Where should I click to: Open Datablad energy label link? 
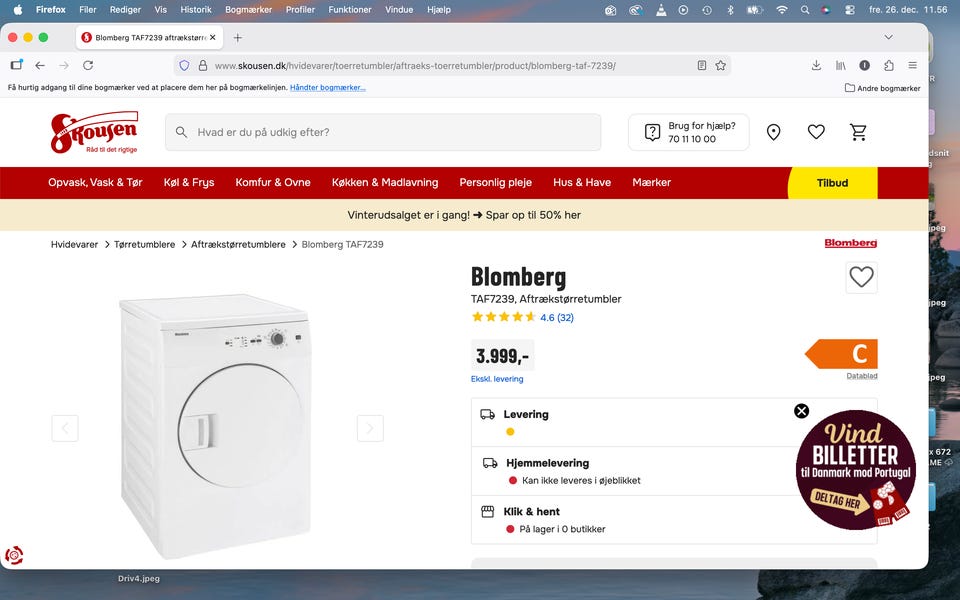pyautogui.click(x=862, y=376)
